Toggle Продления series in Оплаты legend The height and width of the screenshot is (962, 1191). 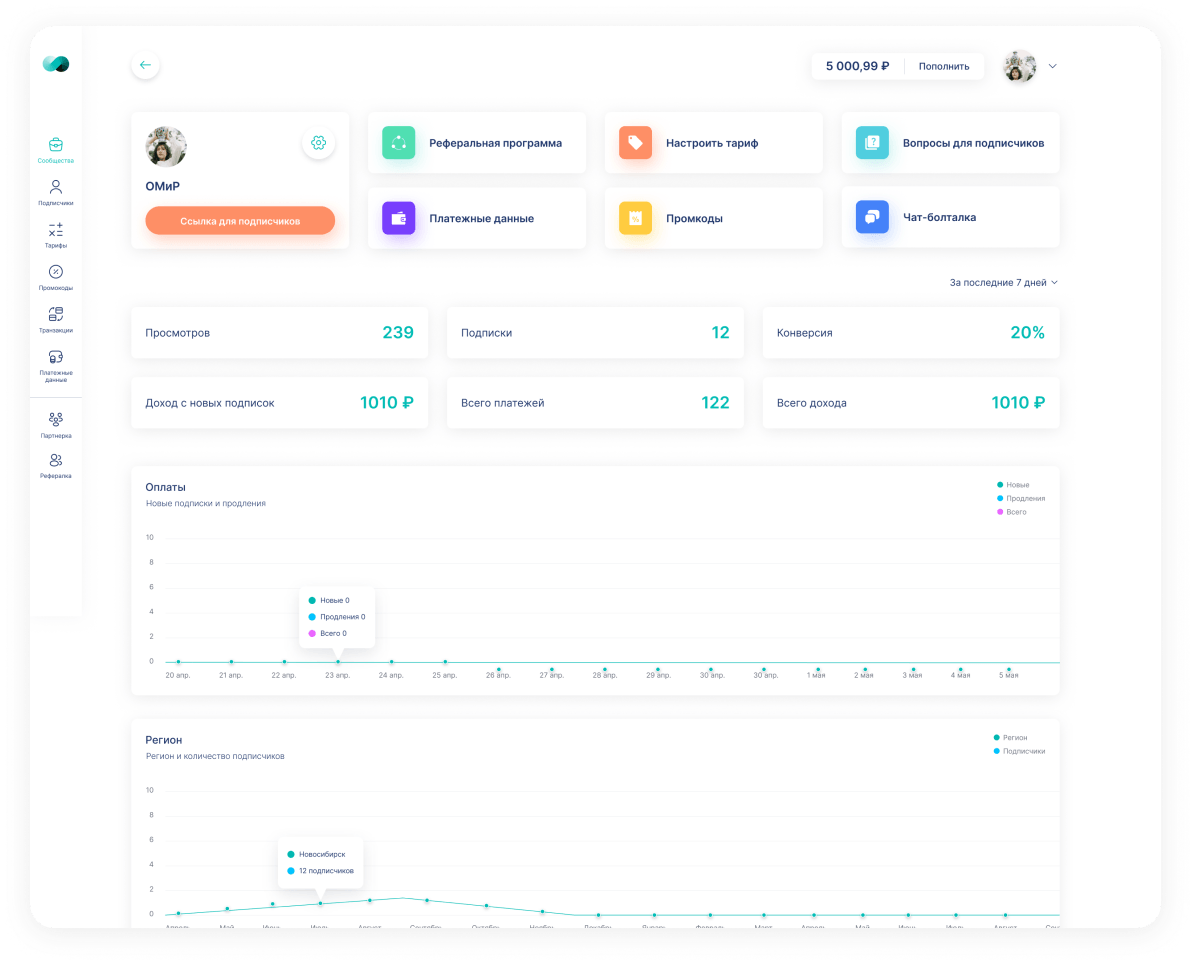pyautogui.click(x=1021, y=498)
